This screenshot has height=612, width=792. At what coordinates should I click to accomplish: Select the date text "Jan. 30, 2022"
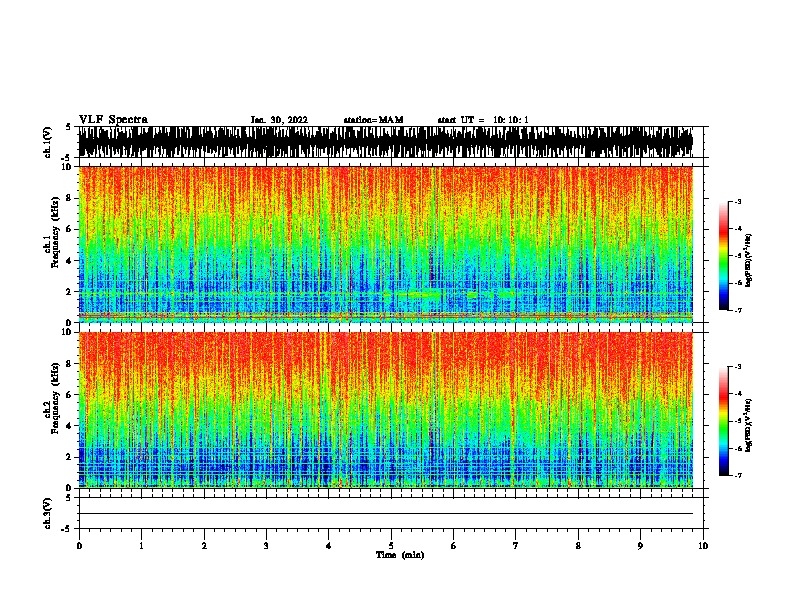[x=279, y=120]
